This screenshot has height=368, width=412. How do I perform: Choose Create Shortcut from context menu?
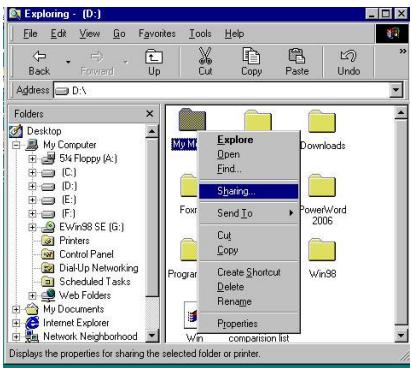point(248,272)
